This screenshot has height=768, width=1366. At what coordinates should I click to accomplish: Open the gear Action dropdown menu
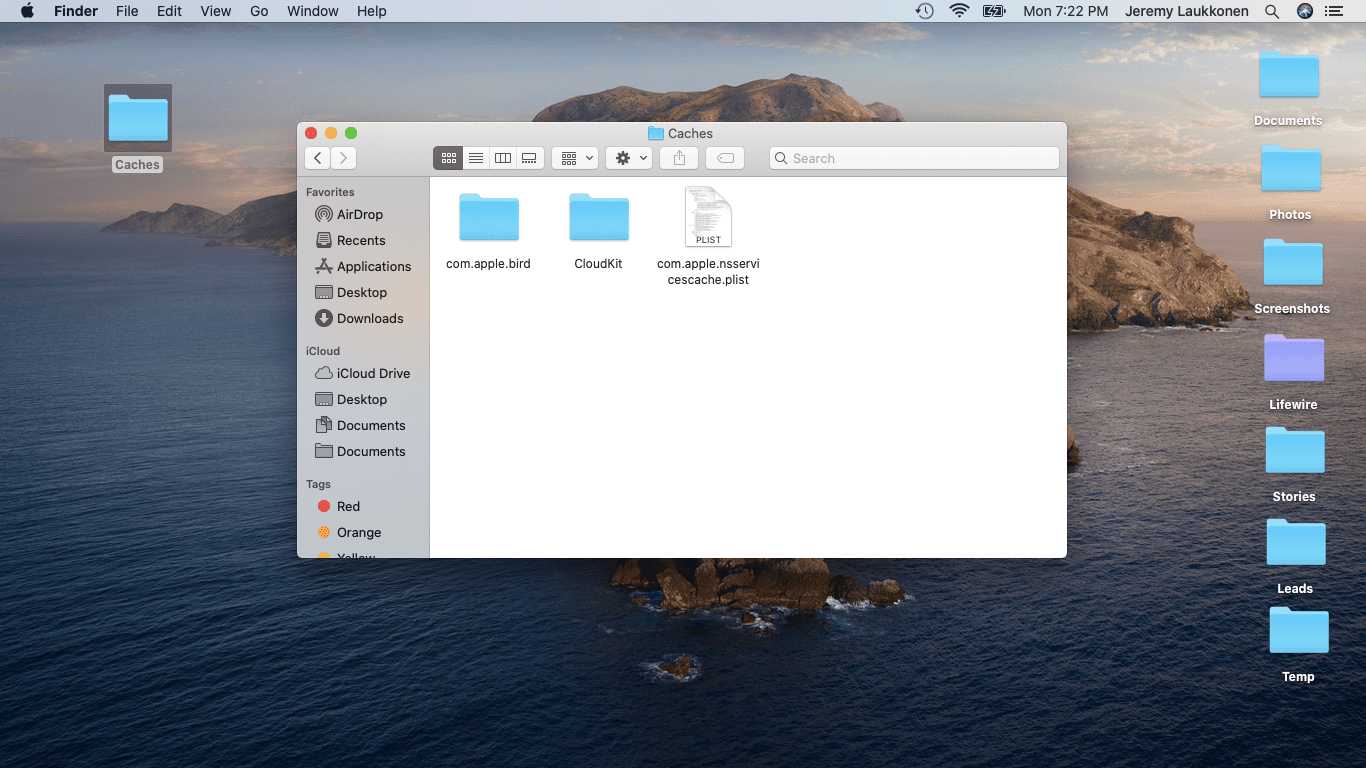629,158
